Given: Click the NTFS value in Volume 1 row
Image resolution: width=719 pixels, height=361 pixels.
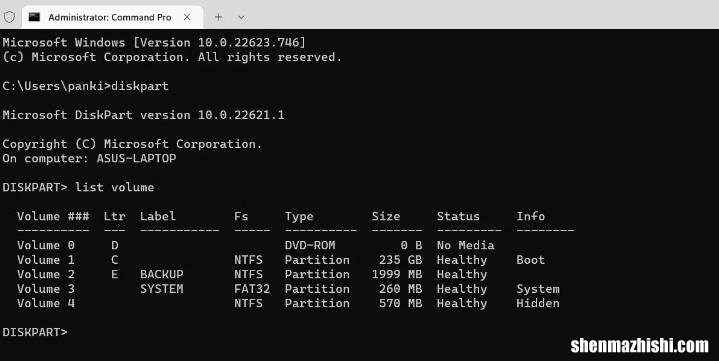Looking at the screenshot, I should coord(249,260).
